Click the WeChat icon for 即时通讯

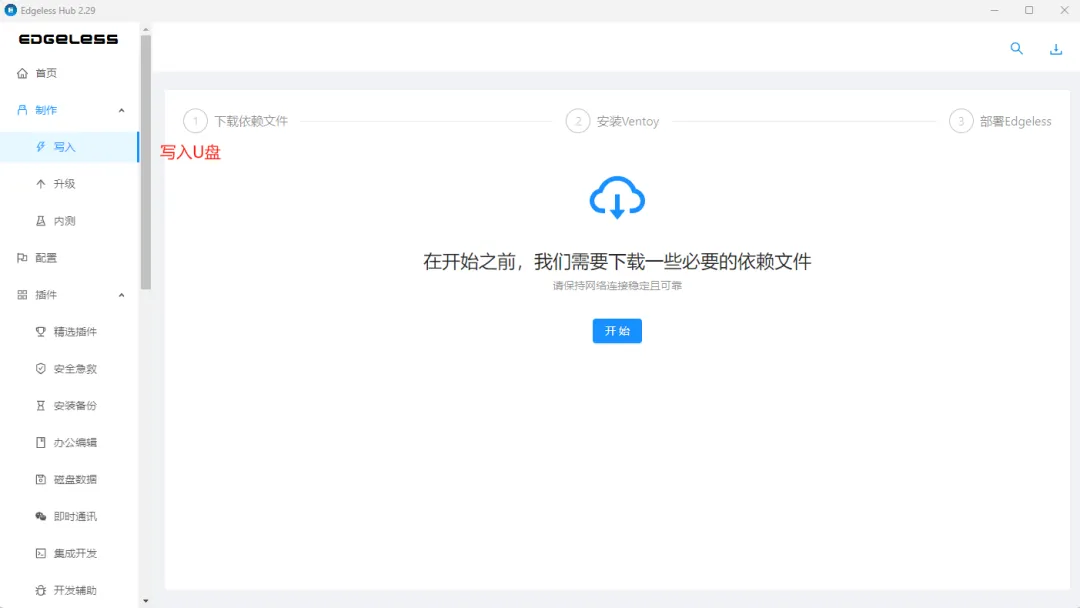click(41, 516)
